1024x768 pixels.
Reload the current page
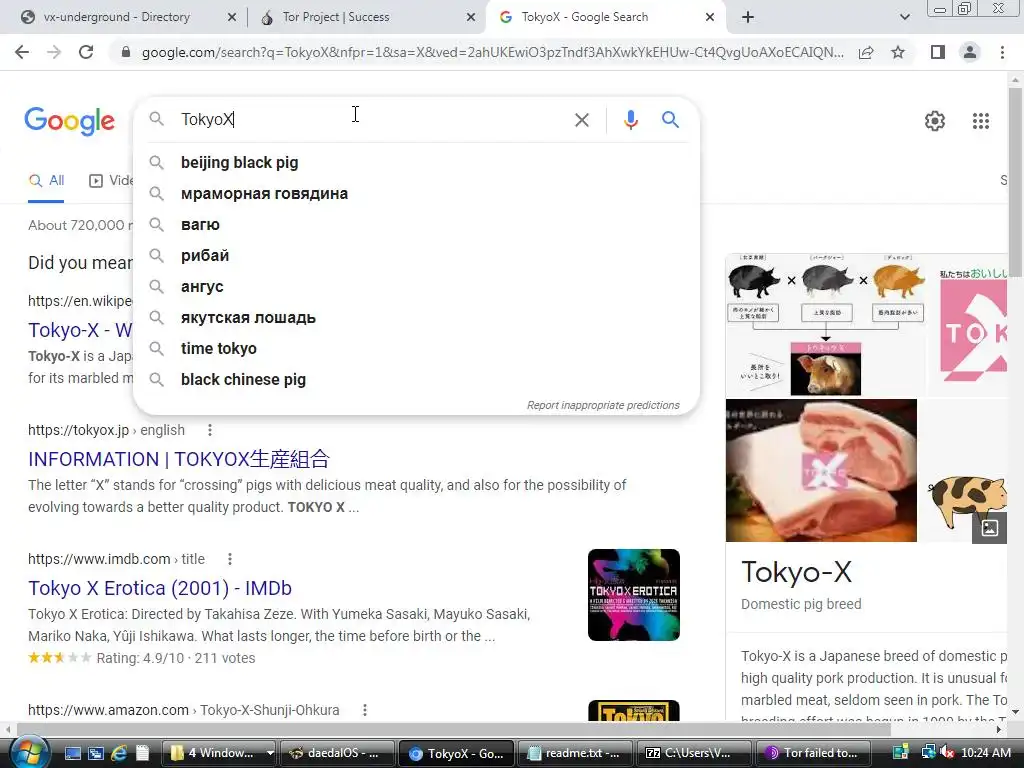coord(86,52)
